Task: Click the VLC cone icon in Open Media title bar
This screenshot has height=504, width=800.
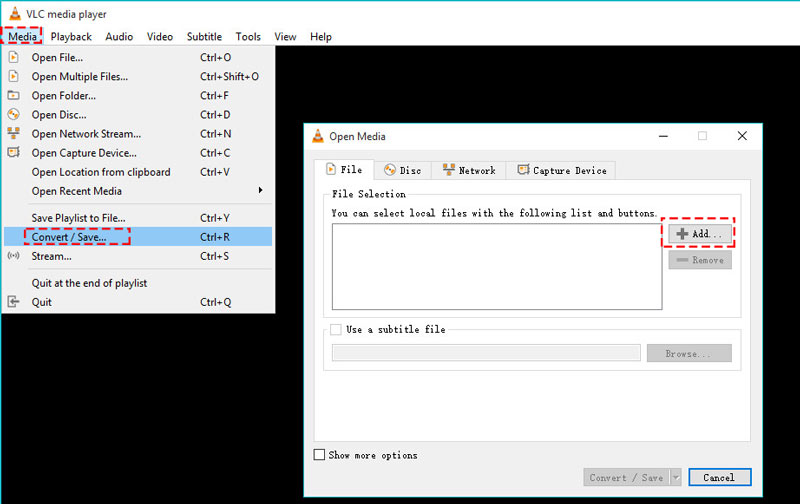Action: [x=318, y=137]
